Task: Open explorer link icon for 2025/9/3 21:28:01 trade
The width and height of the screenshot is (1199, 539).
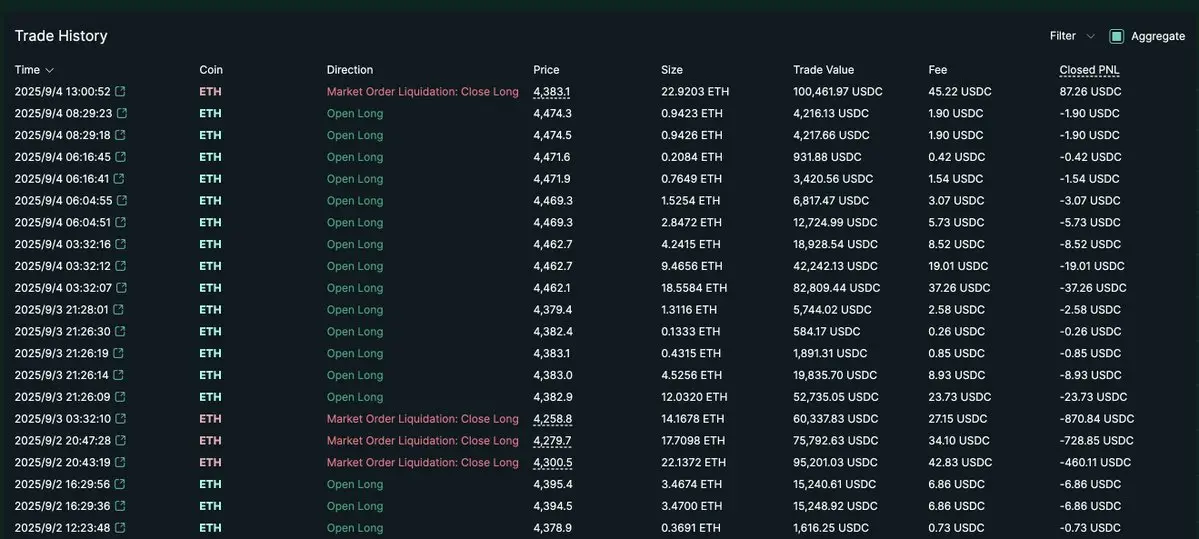Action: 118,310
